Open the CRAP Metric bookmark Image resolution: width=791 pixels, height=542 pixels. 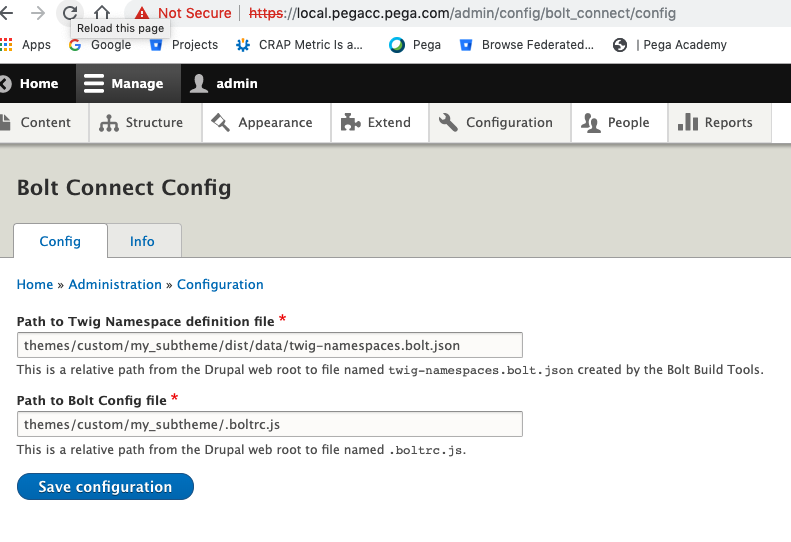299,45
